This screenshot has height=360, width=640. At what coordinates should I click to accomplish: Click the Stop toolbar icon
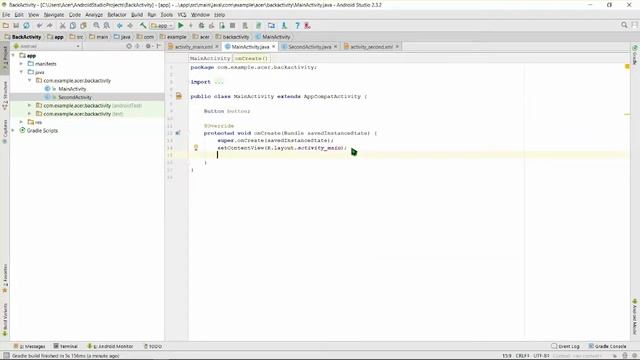(232, 26)
